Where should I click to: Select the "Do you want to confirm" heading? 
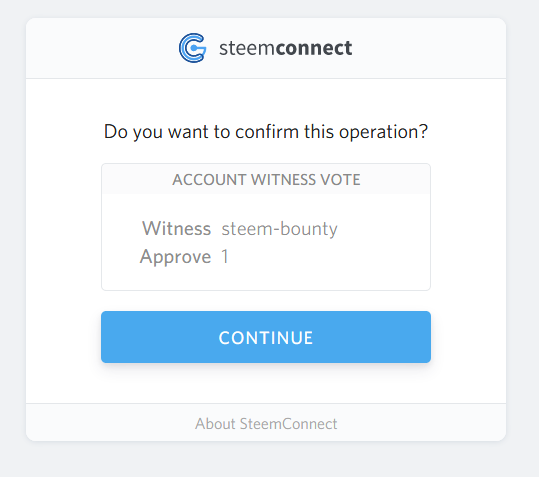pos(266,132)
